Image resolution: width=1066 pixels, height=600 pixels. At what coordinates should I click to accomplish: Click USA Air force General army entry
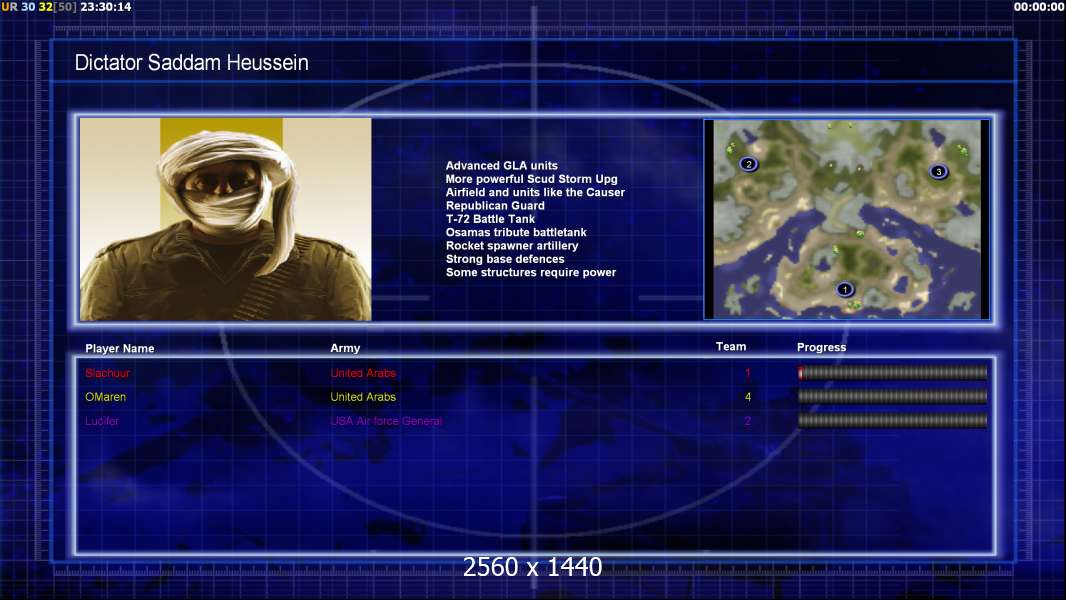[x=386, y=421]
